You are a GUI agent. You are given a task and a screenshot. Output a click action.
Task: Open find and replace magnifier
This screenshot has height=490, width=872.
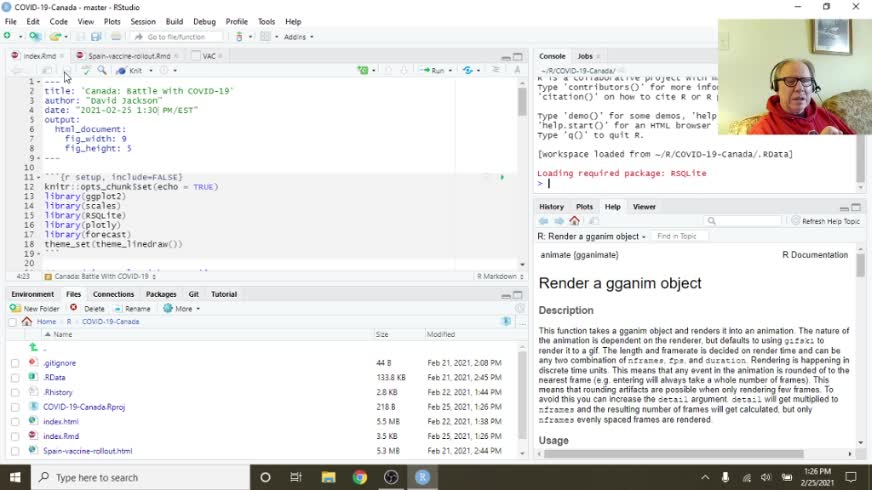click(102, 71)
